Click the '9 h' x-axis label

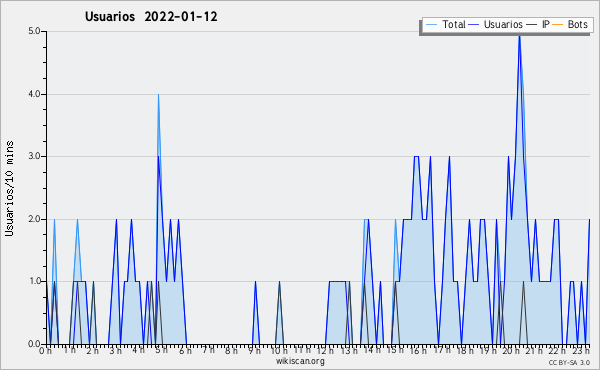pyautogui.click(x=254, y=350)
